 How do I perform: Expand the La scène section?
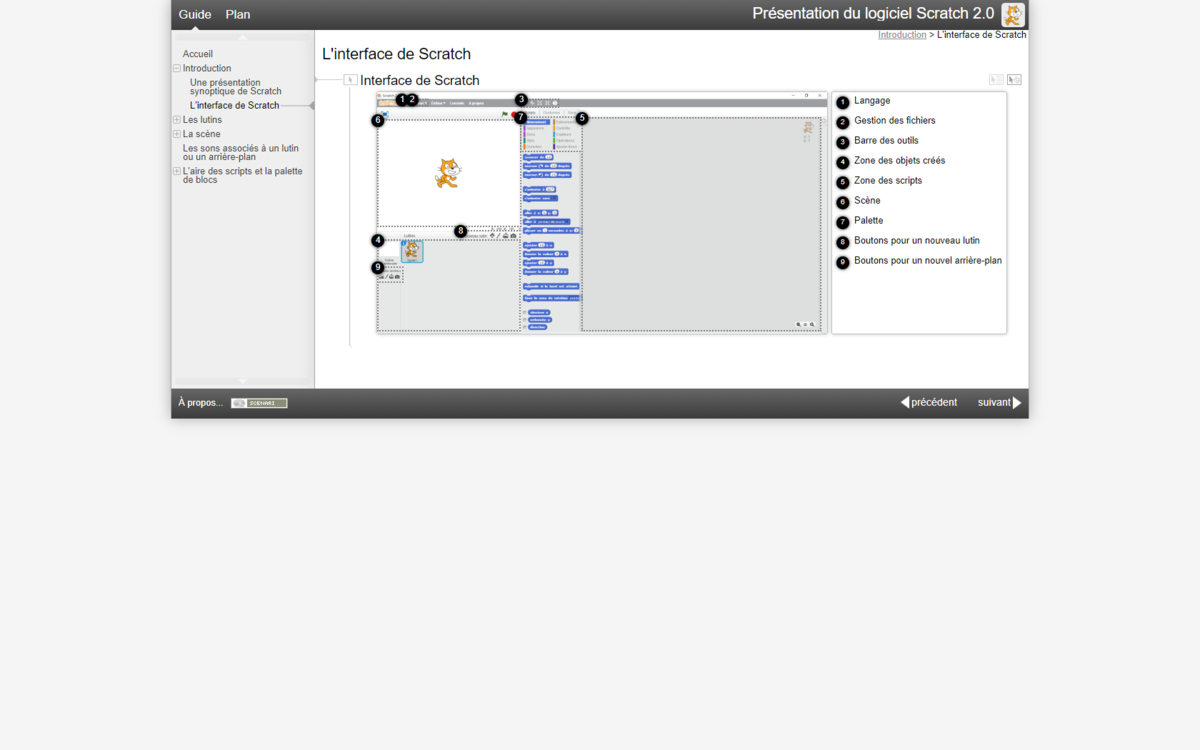click(176, 133)
